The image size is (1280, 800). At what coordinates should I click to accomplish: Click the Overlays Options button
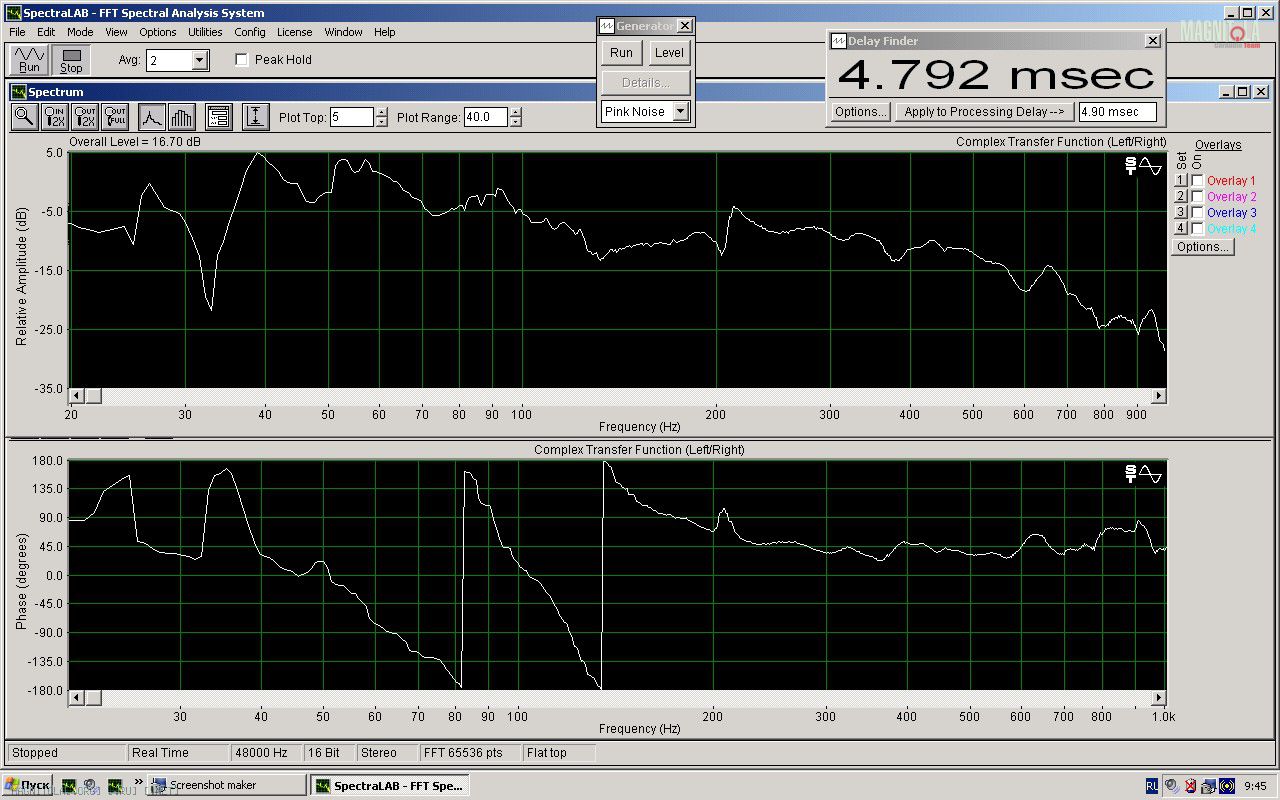pyautogui.click(x=1203, y=247)
